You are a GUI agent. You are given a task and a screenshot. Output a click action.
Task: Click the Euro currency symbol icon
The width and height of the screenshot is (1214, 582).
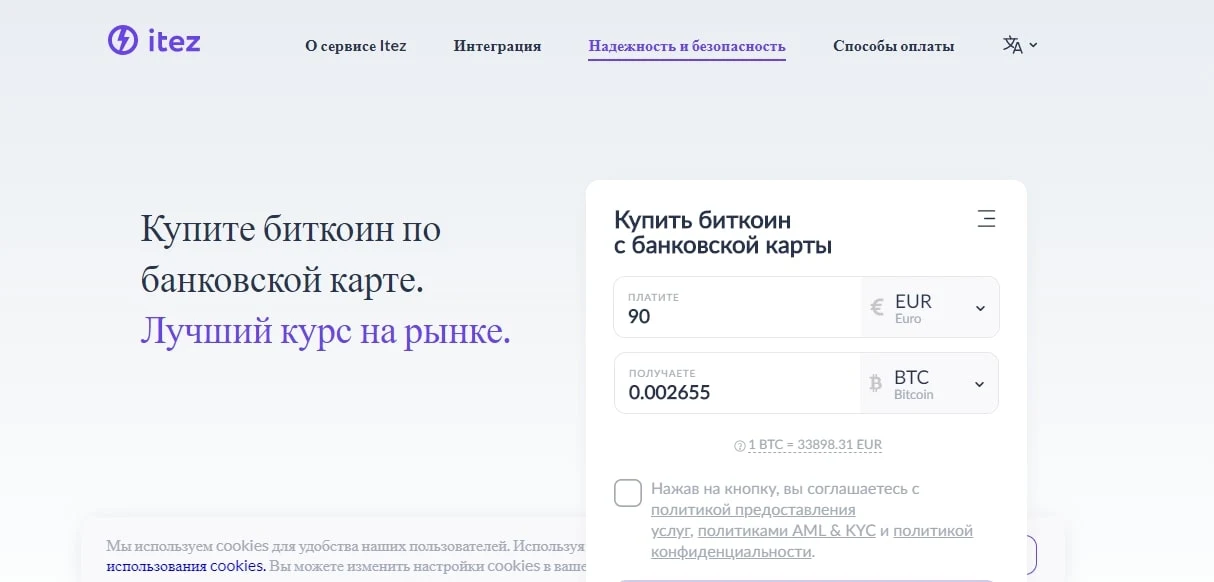tap(877, 308)
